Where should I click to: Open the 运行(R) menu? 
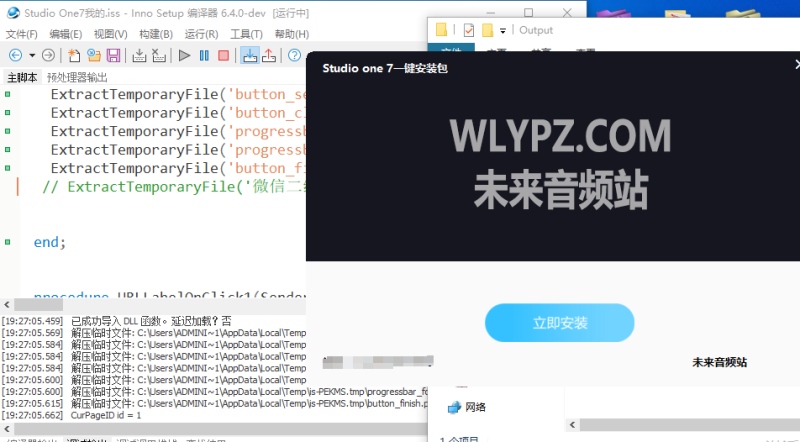point(201,34)
